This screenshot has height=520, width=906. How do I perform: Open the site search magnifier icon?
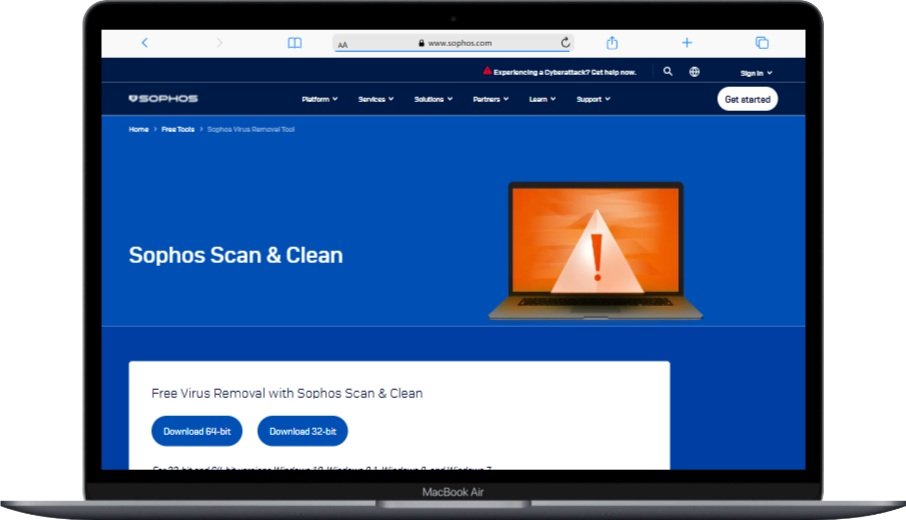[x=667, y=72]
